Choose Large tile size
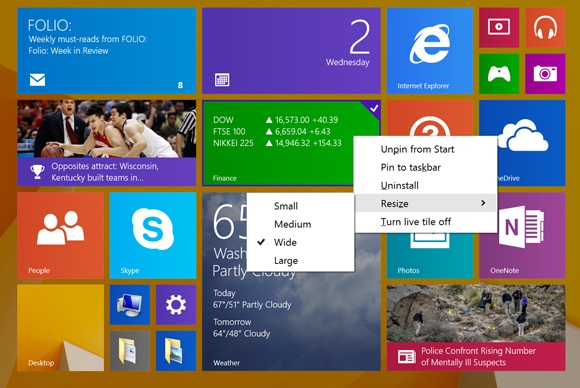 300,260
